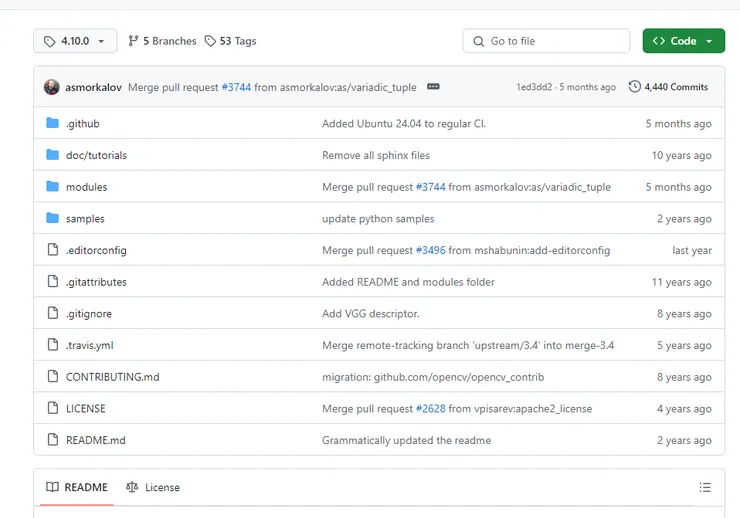This screenshot has height=518, width=740.
Task: Click the samples folder icon
Action: (x=53, y=219)
